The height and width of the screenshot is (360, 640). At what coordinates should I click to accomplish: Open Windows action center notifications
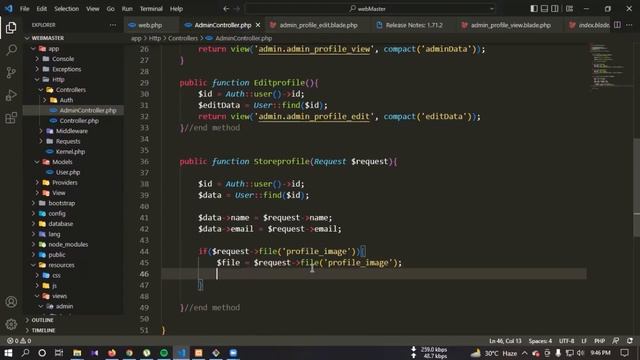(x=624, y=353)
